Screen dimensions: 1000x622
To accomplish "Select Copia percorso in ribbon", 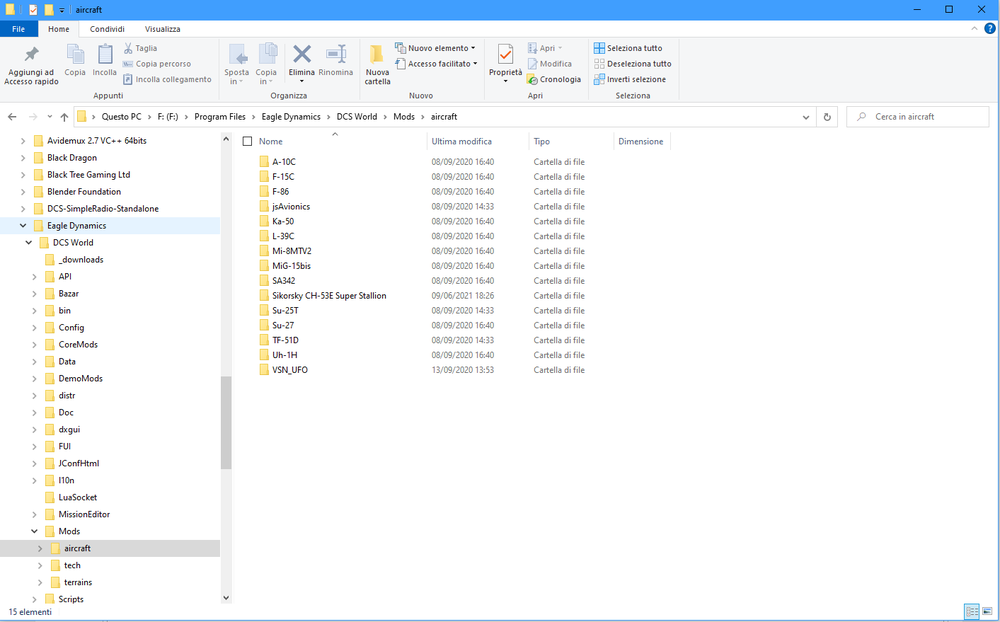I will tap(157, 64).
